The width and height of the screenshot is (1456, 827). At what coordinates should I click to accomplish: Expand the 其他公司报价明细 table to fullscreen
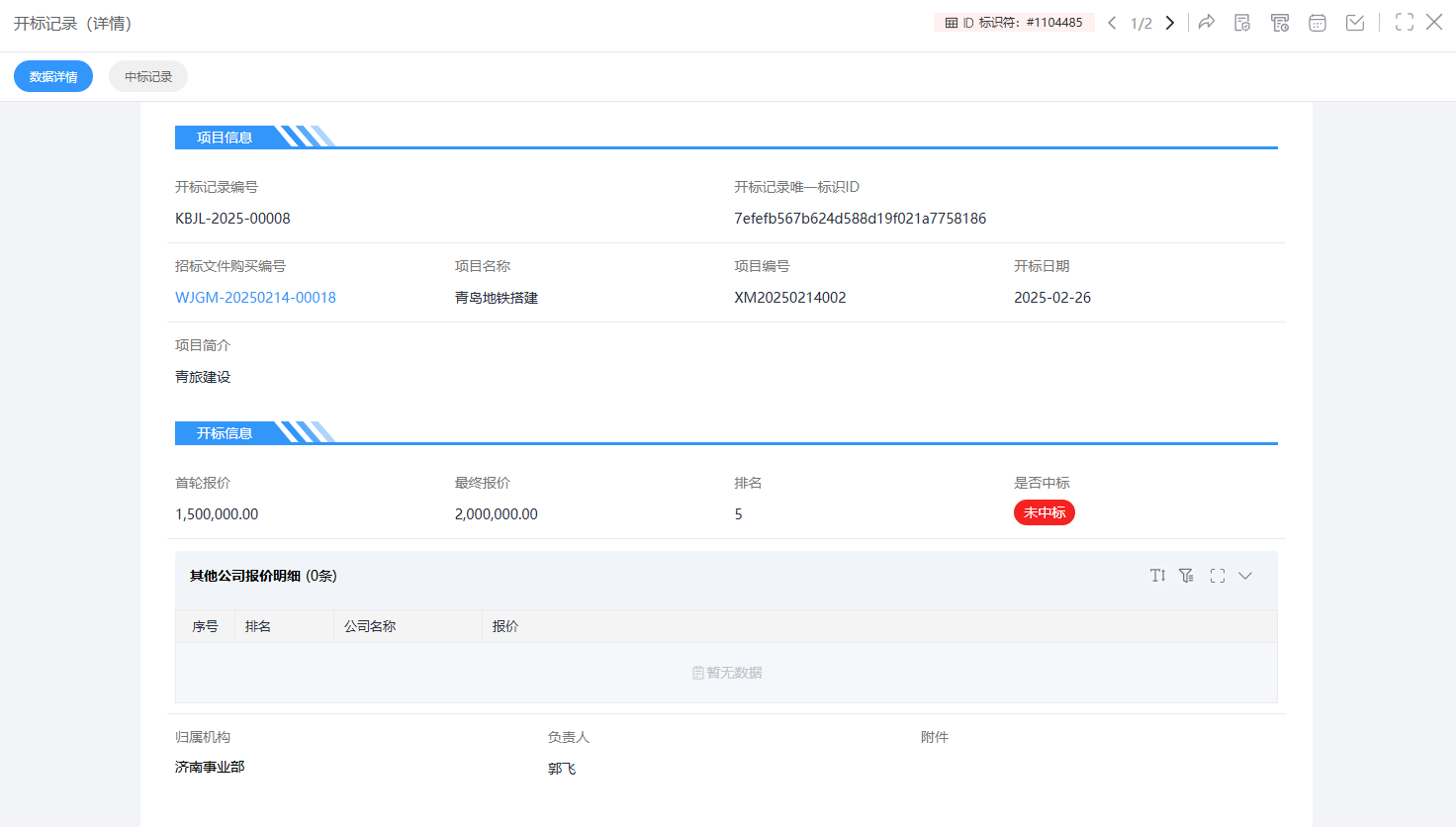pos(1217,576)
